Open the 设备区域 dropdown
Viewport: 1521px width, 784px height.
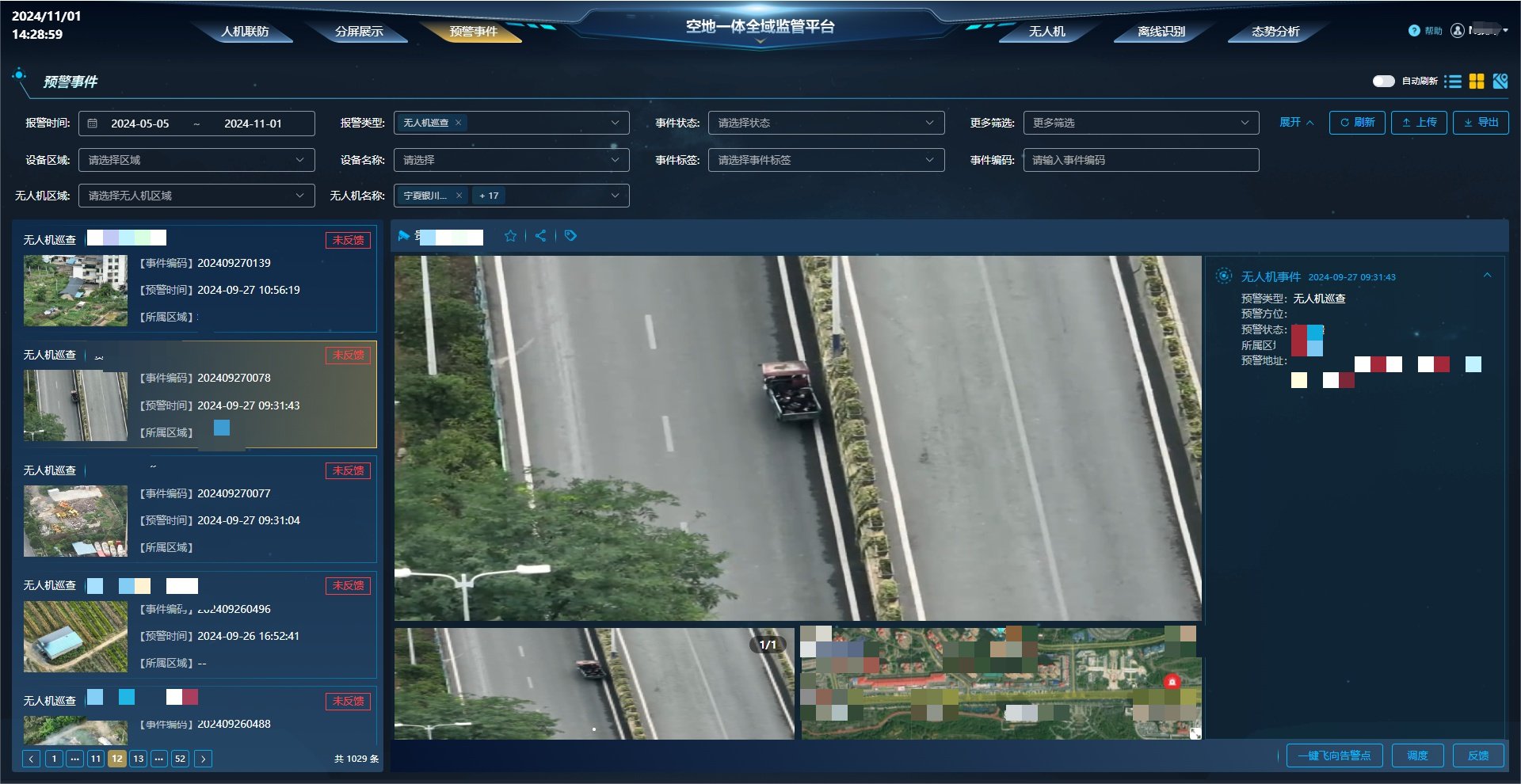tap(196, 160)
